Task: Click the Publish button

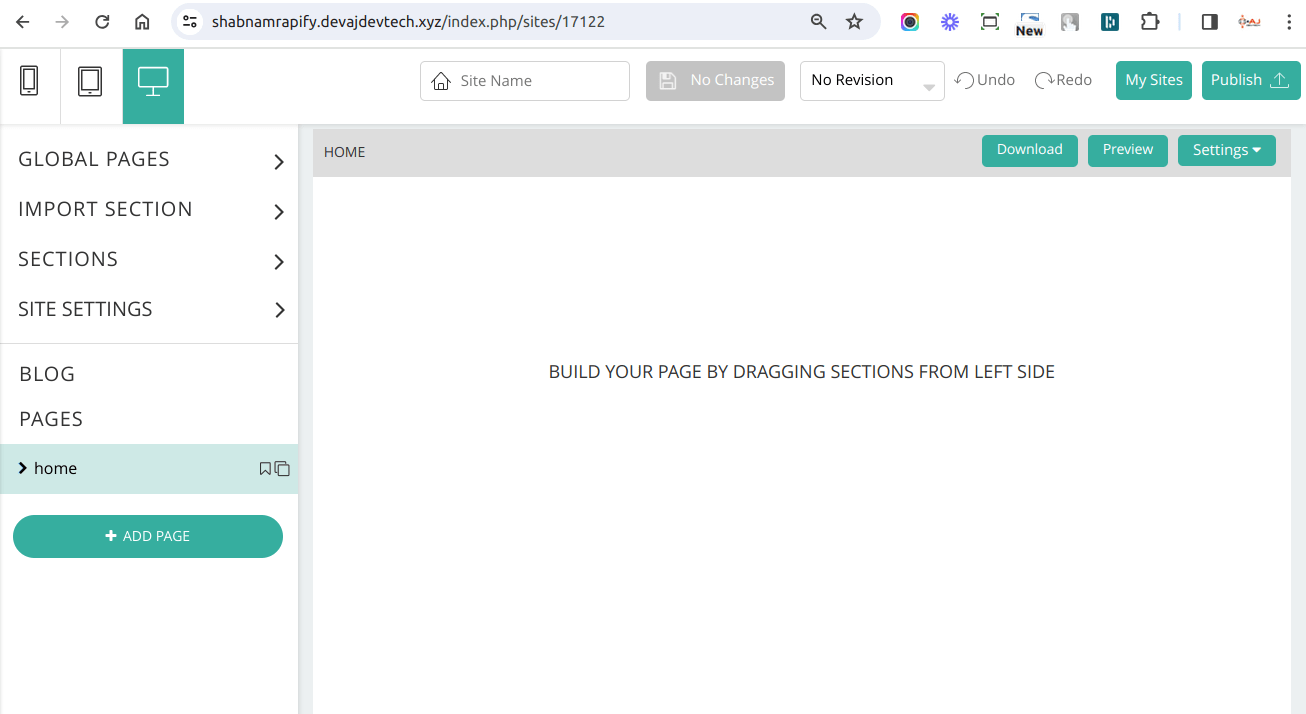Action: (x=1251, y=80)
